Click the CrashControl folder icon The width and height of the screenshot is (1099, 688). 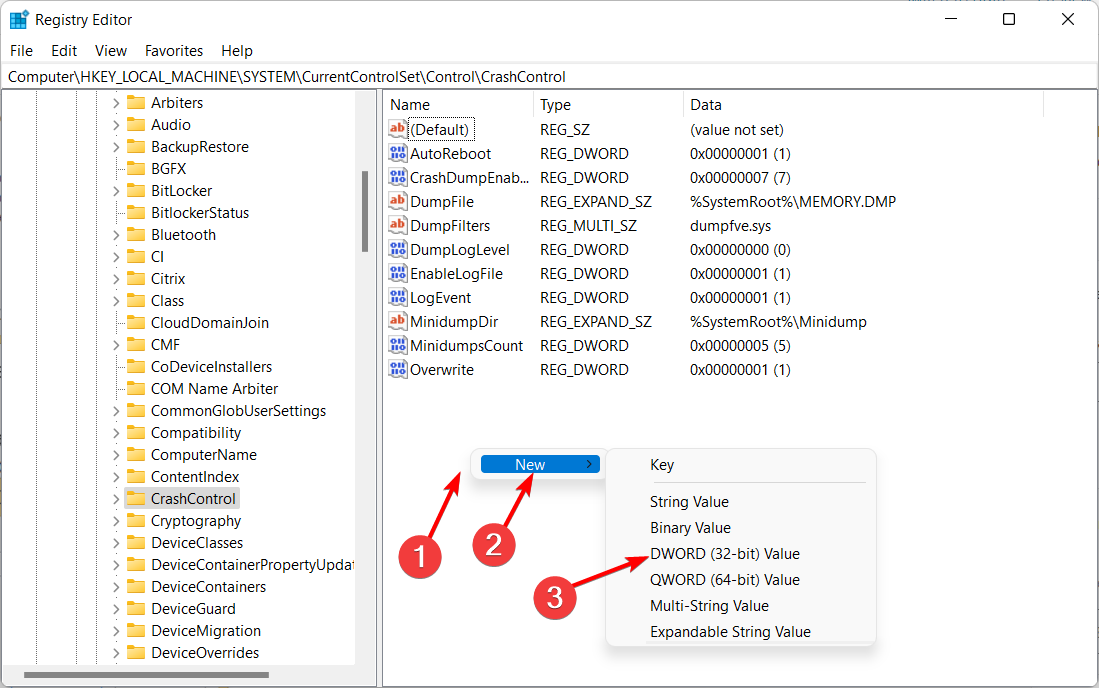(136, 499)
